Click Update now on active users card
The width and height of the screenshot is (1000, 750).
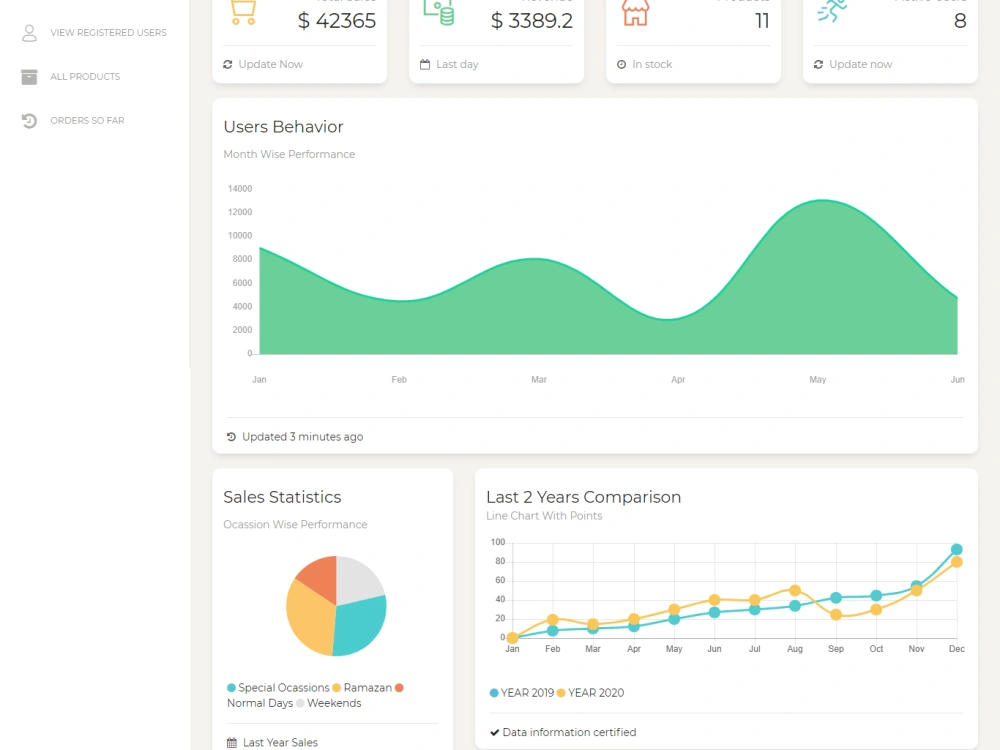tap(860, 64)
